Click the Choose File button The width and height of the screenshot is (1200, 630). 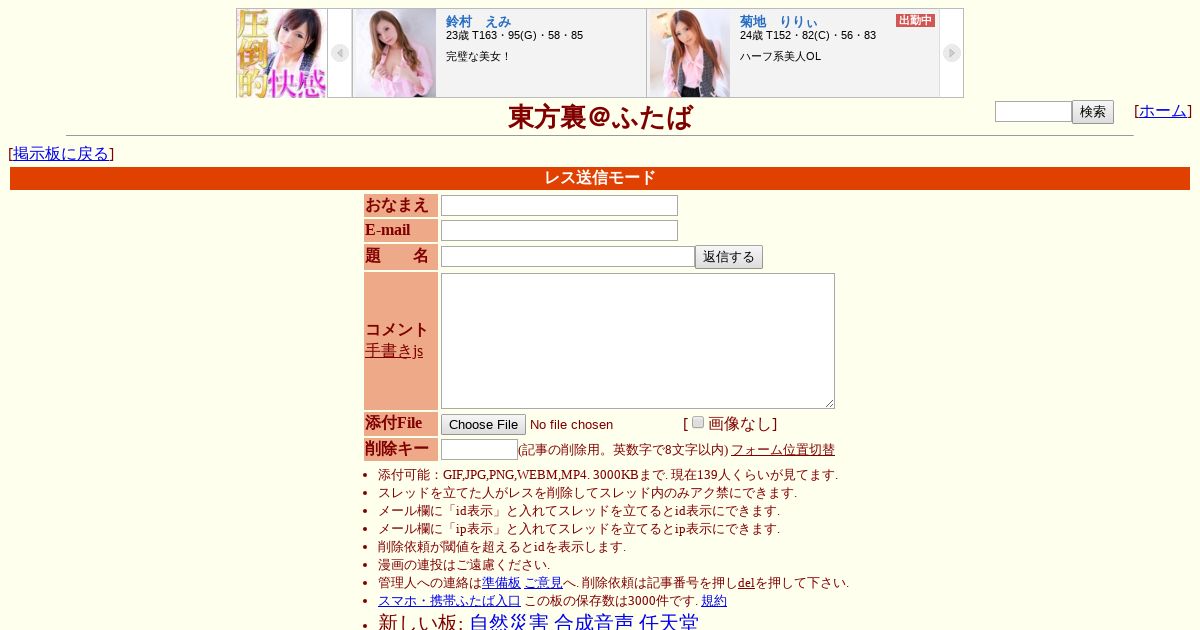click(483, 424)
